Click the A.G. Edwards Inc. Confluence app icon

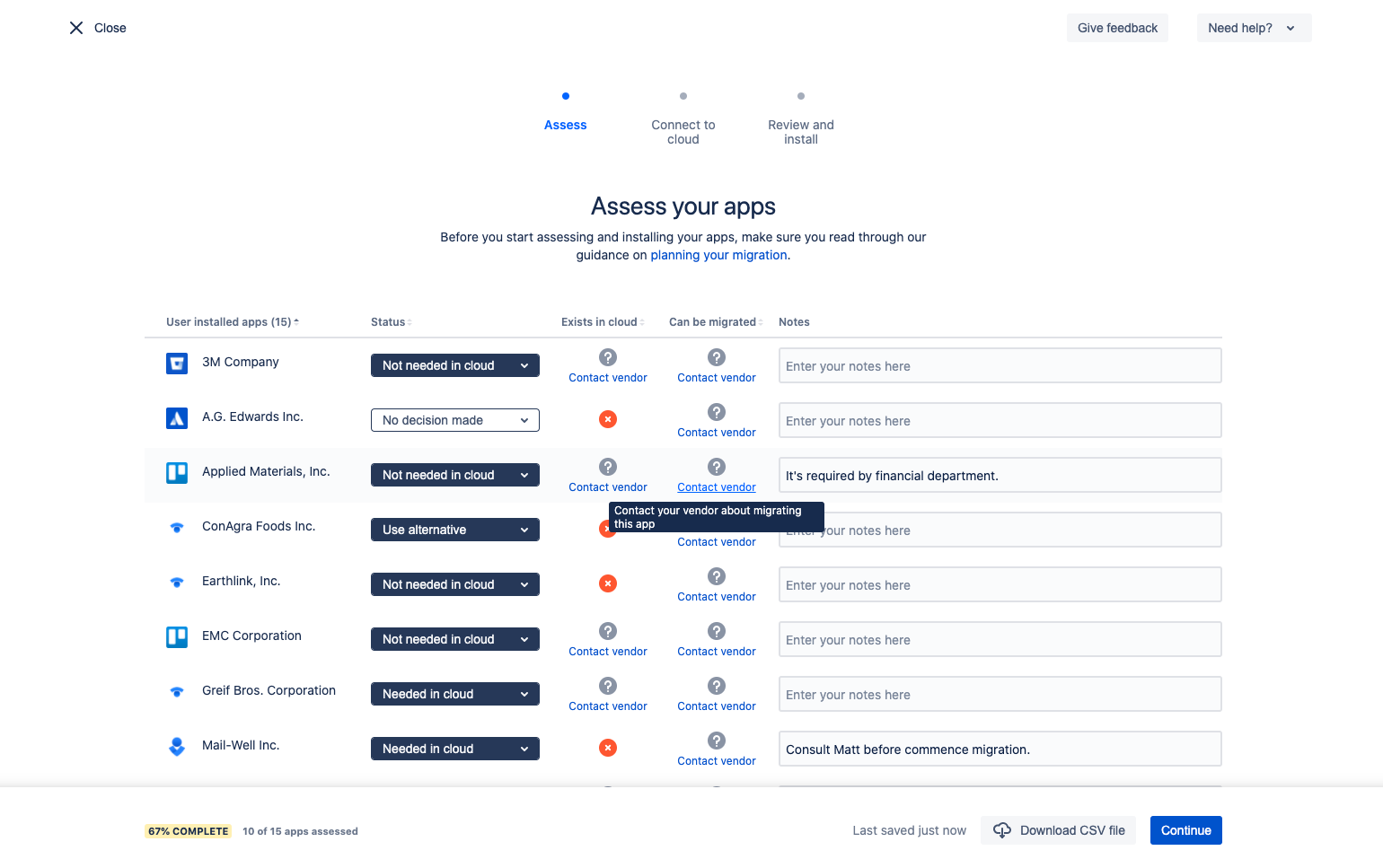[x=176, y=417]
